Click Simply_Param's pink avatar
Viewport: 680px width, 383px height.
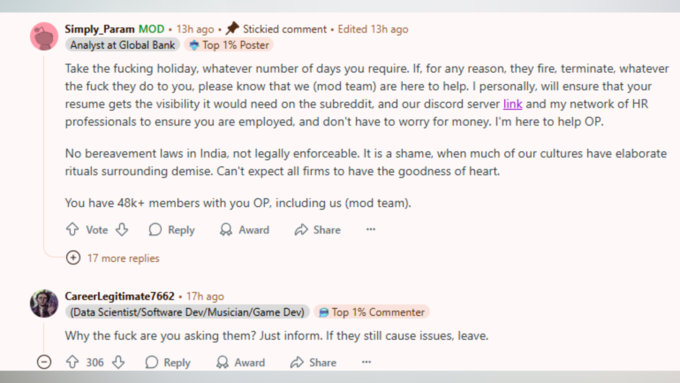click(x=44, y=36)
